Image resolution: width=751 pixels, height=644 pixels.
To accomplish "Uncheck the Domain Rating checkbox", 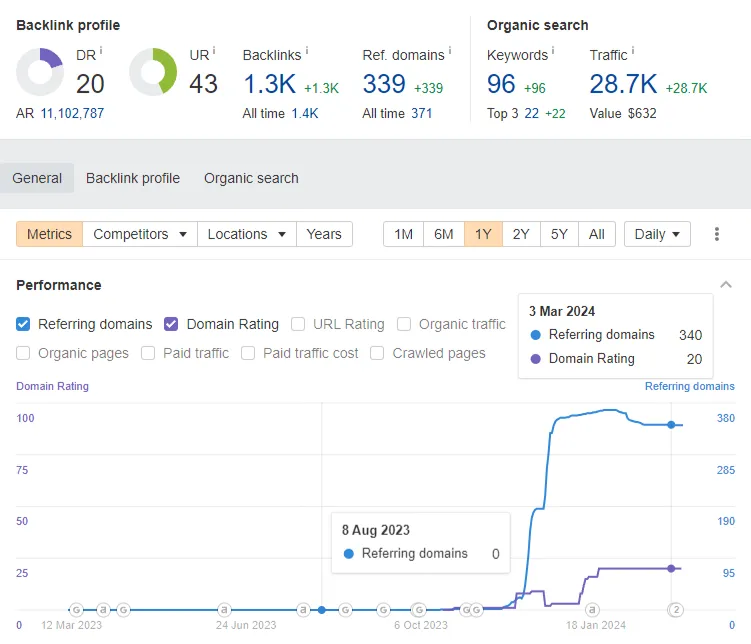I will (171, 324).
